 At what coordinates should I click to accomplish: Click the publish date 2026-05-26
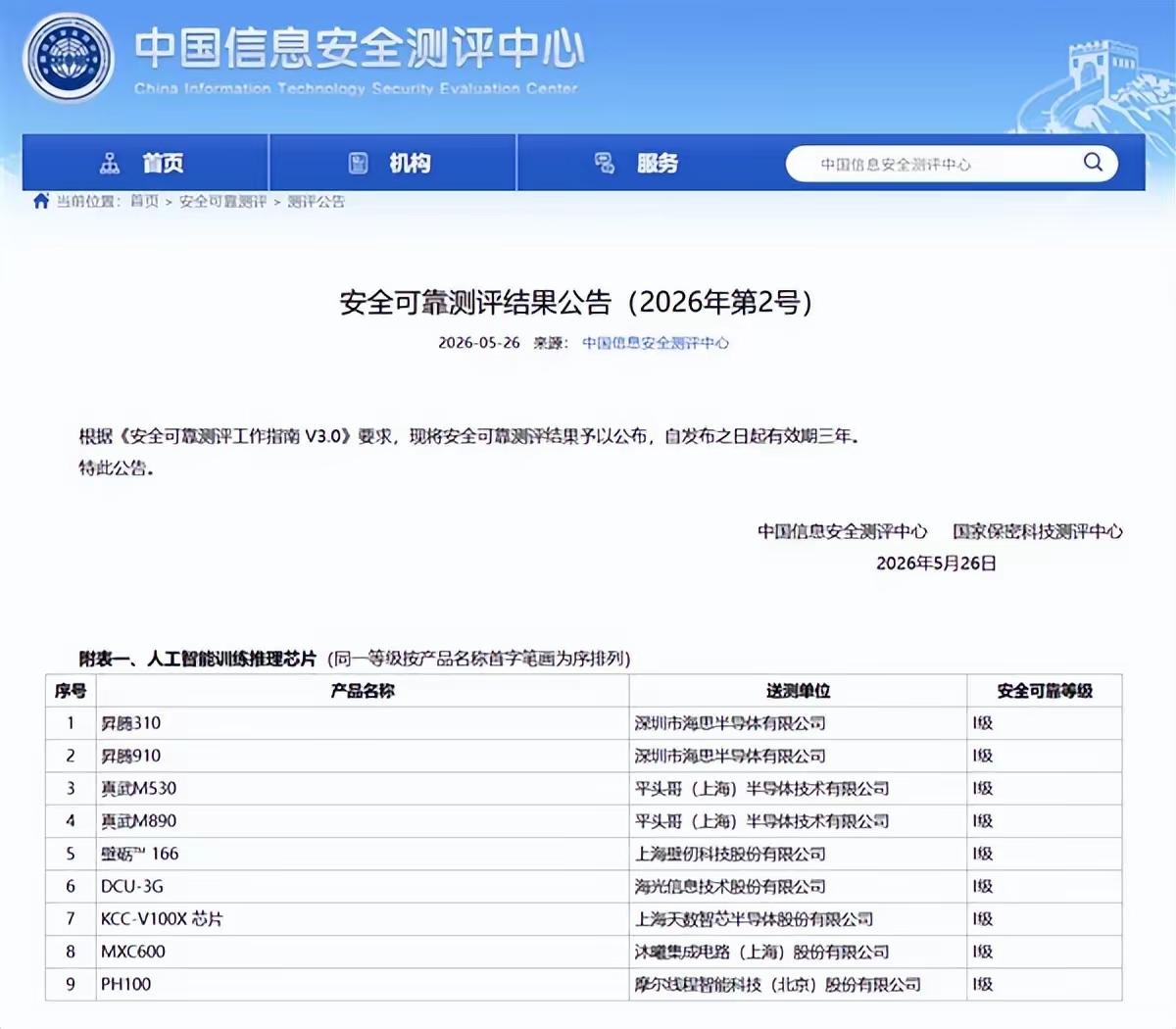pyautogui.click(x=479, y=343)
